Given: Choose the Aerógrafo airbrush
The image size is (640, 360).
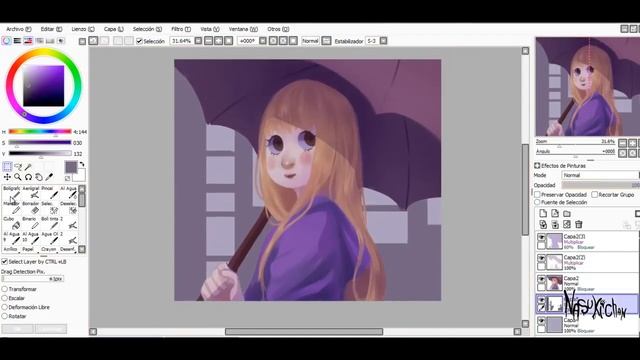Looking at the screenshot, I should click(x=31, y=193).
